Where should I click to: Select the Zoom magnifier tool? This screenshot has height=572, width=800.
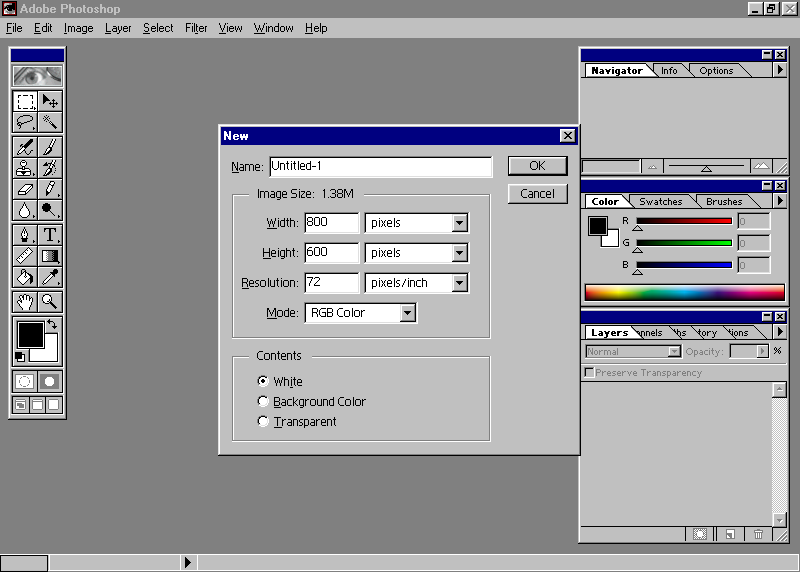coord(49,302)
